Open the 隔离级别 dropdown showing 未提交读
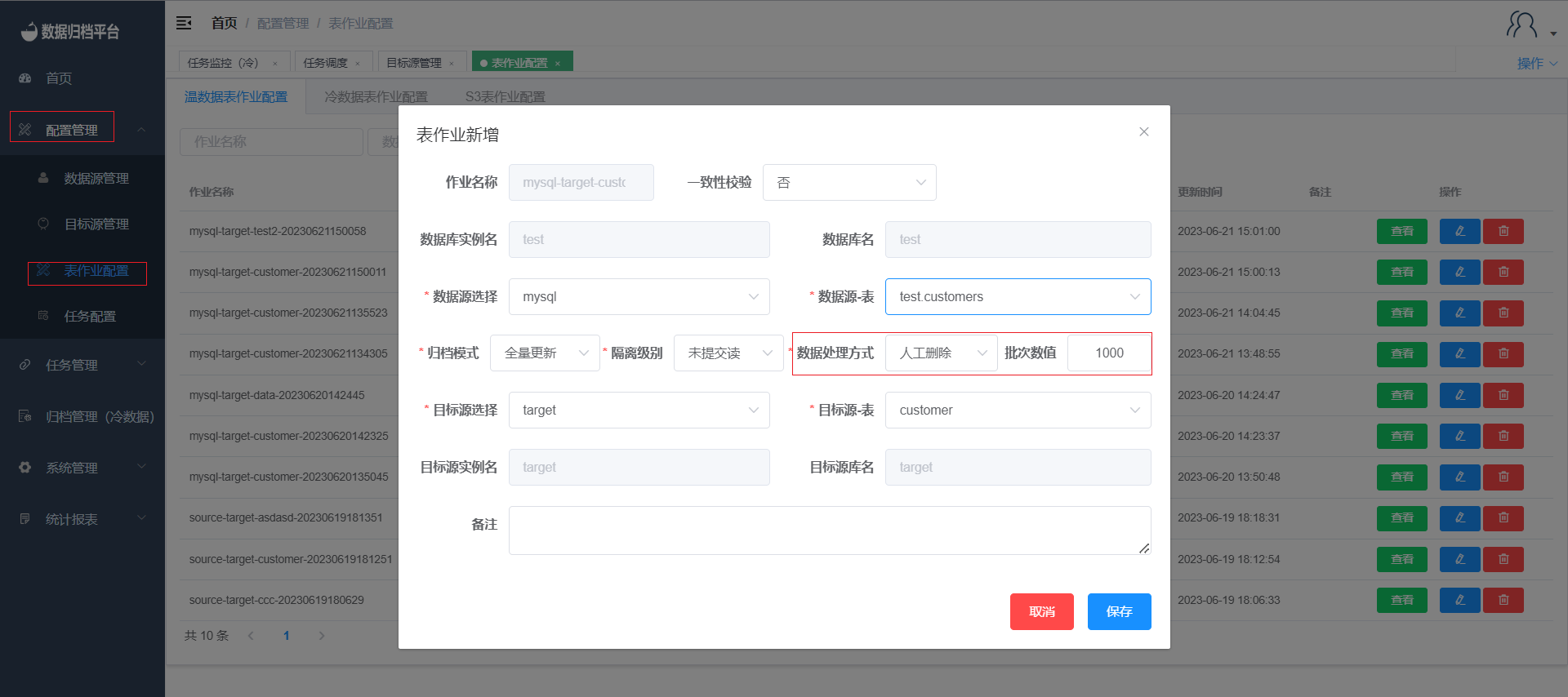This screenshot has height=697, width=1568. [x=728, y=353]
